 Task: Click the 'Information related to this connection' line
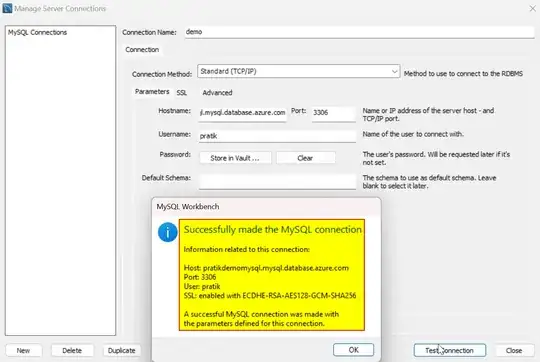(x=246, y=249)
